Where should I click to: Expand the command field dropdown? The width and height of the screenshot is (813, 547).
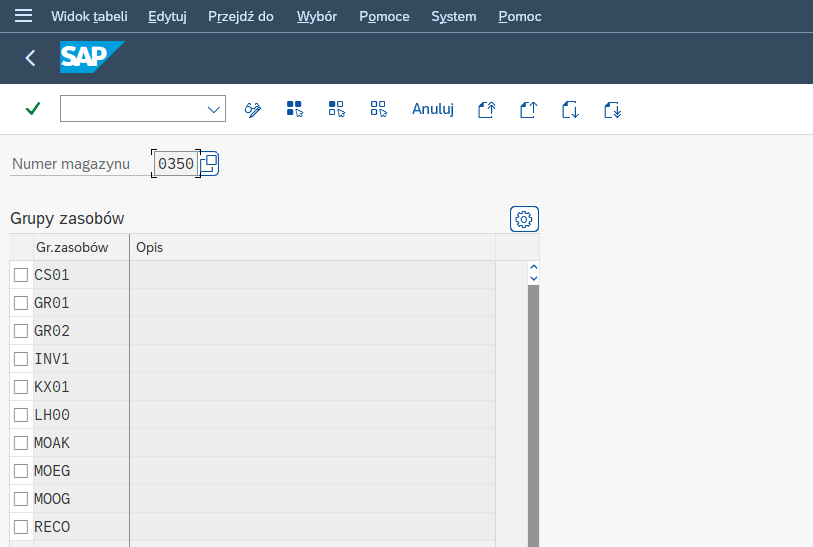(213, 109)
